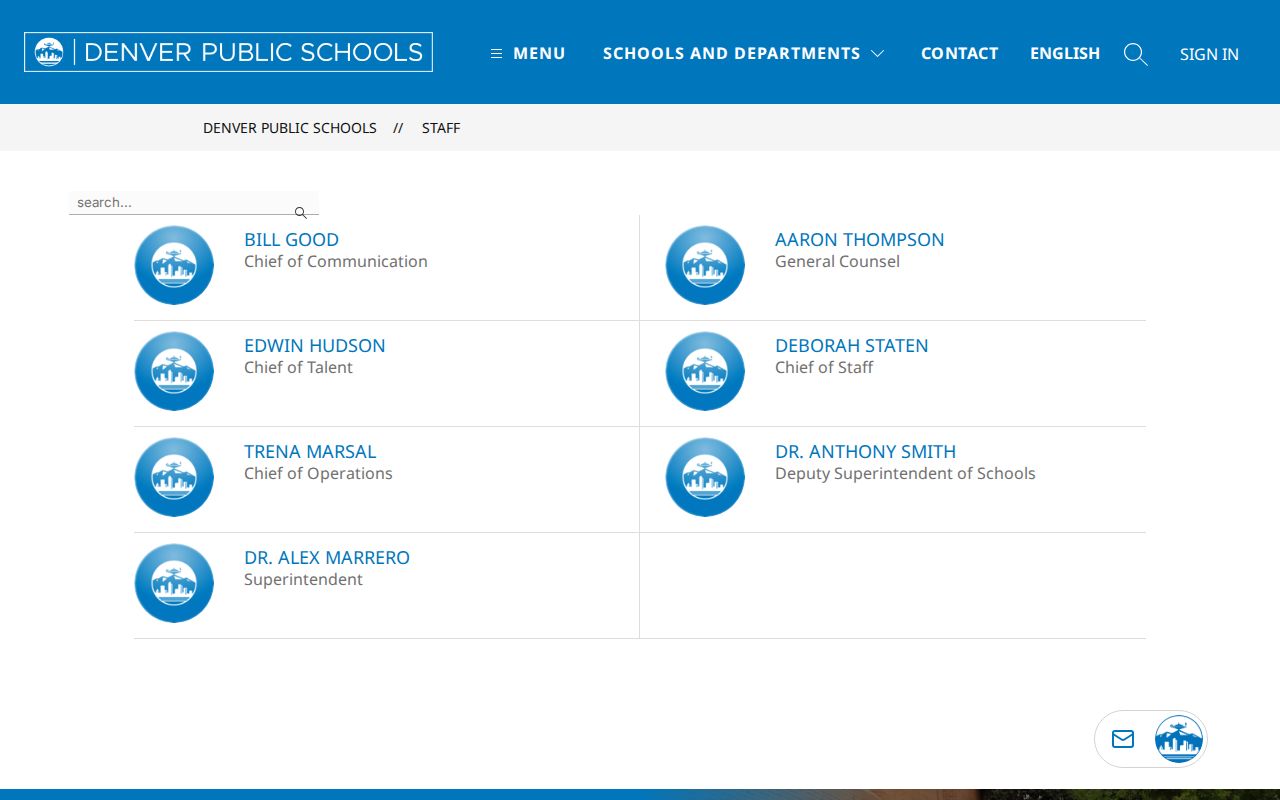The width and height of the screenshot is (1280, 800).
Task: Click Deborah Staten's avatar icon
Action: point(705,371)
